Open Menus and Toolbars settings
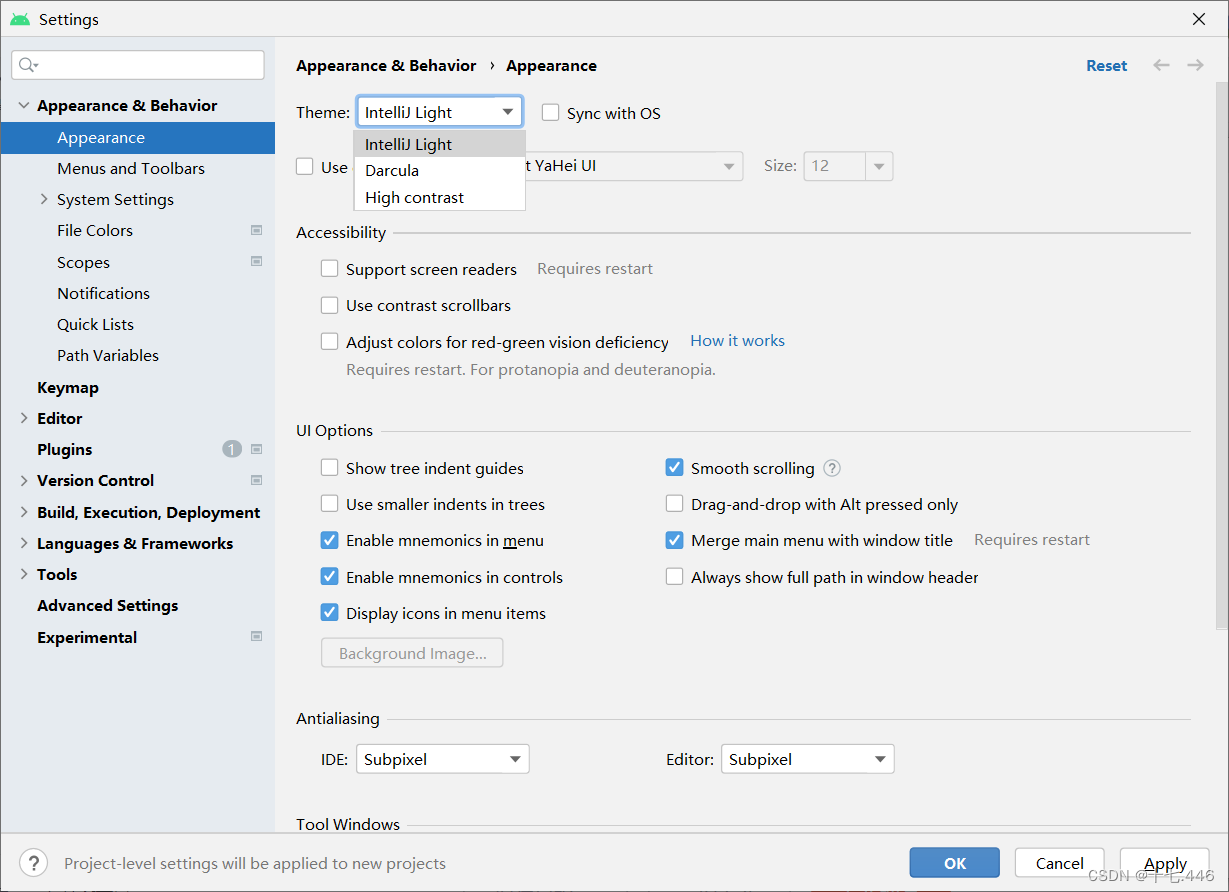This screenshot has width=1229, height=892. pos(130,168)
